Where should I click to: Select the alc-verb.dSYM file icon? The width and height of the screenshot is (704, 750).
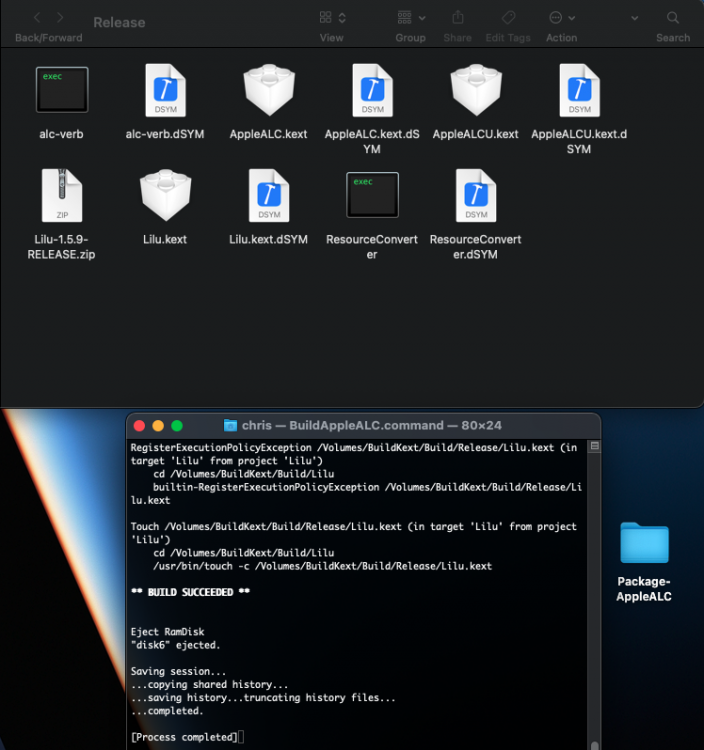coord(165,90)
